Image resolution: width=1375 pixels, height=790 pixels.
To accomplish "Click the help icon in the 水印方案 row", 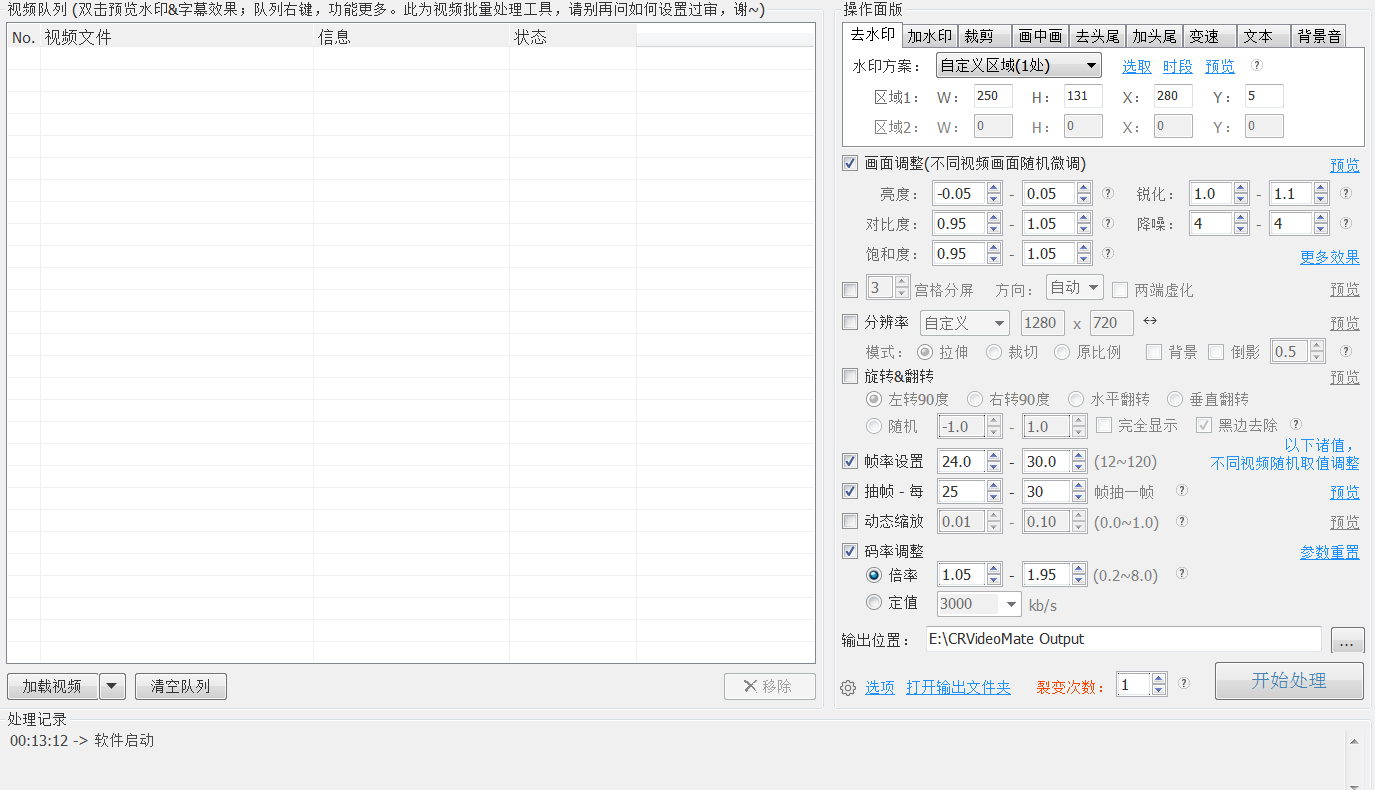I will tap(1257, 66).
